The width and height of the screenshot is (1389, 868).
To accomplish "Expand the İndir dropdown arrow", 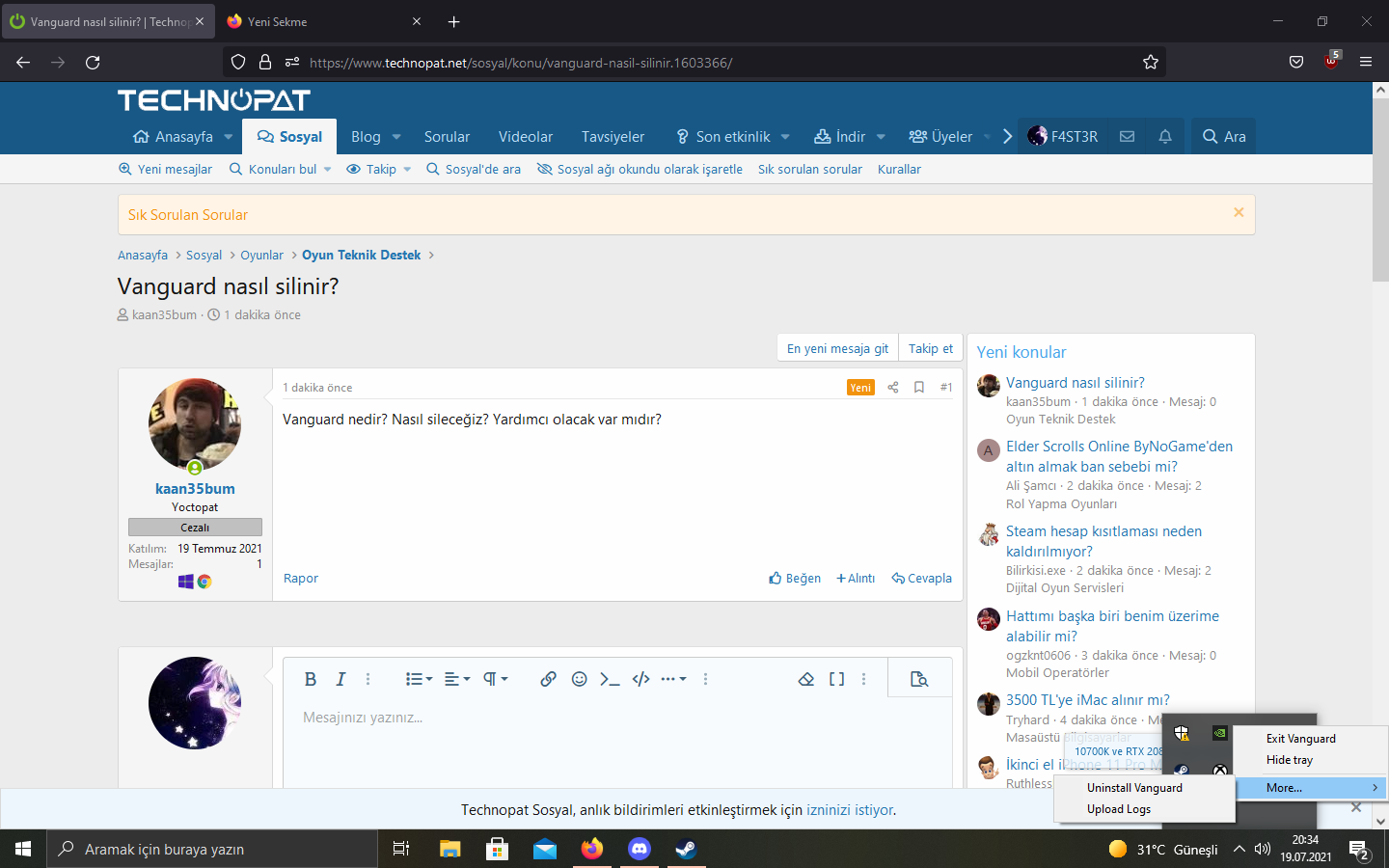I will pyautogui.click(x=881, y=137).
